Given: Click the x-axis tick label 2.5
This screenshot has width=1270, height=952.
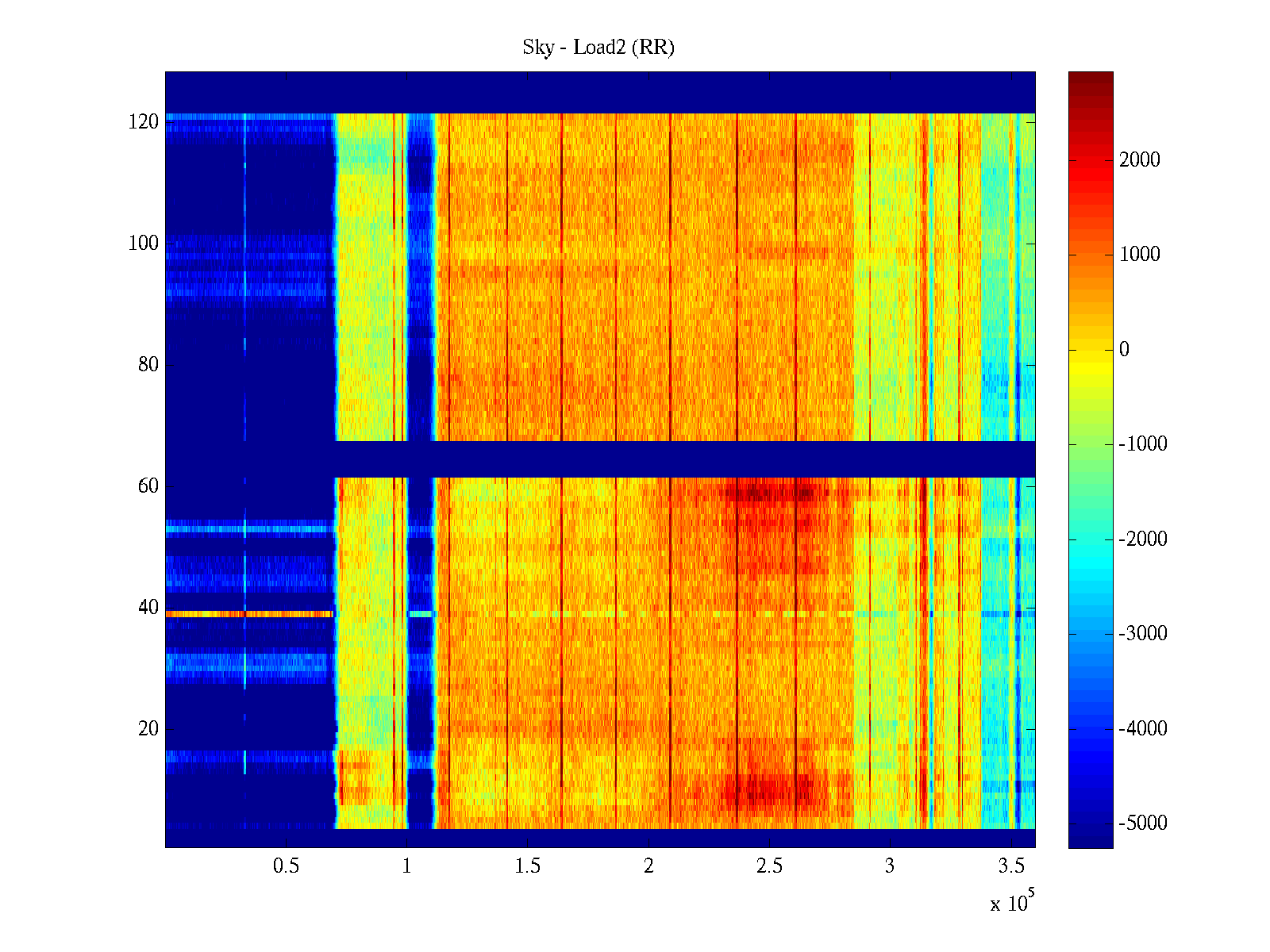Looking at the screenshot, I should point(769,866).
